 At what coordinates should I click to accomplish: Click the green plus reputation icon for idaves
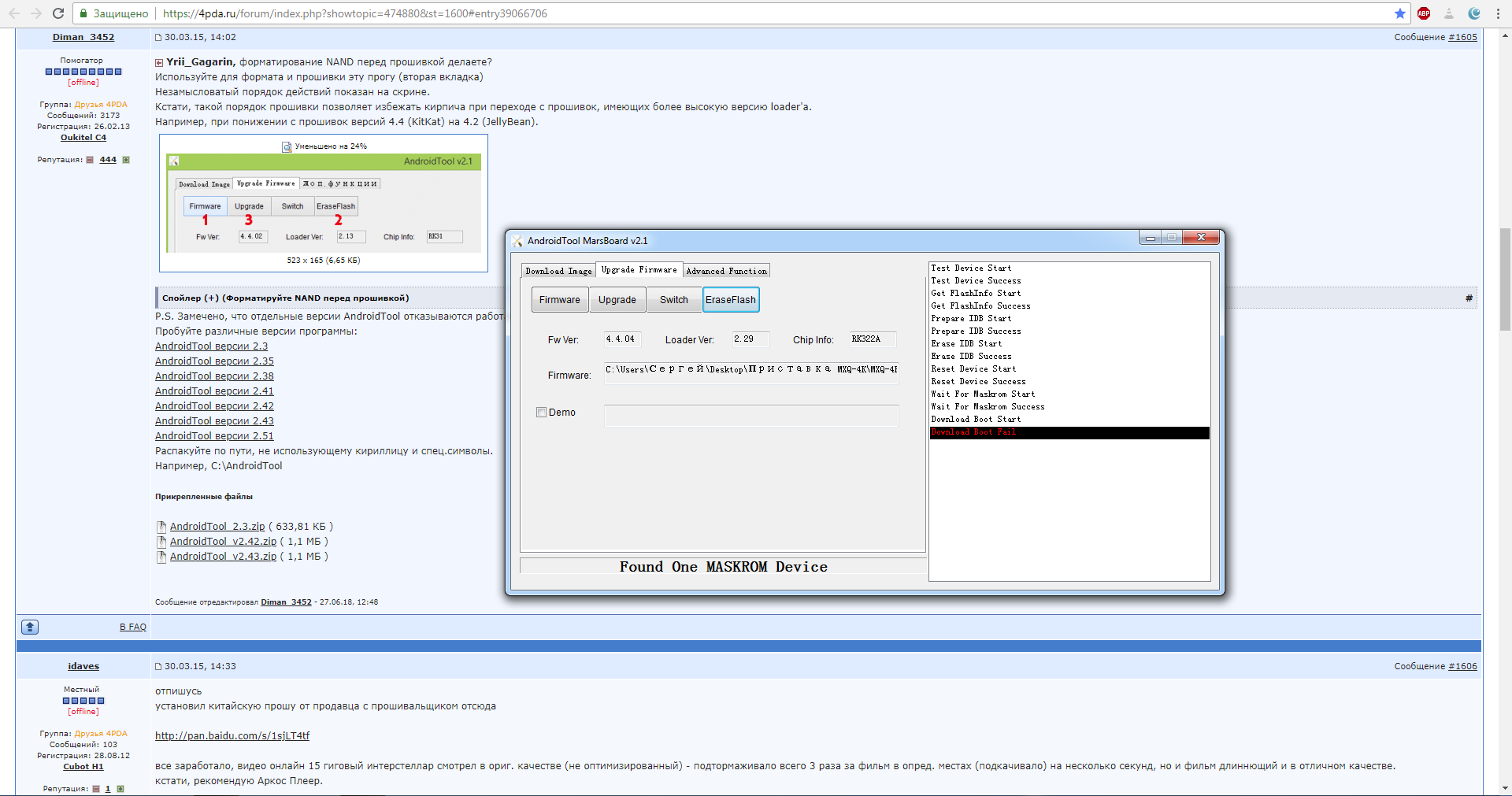(120, 788)
